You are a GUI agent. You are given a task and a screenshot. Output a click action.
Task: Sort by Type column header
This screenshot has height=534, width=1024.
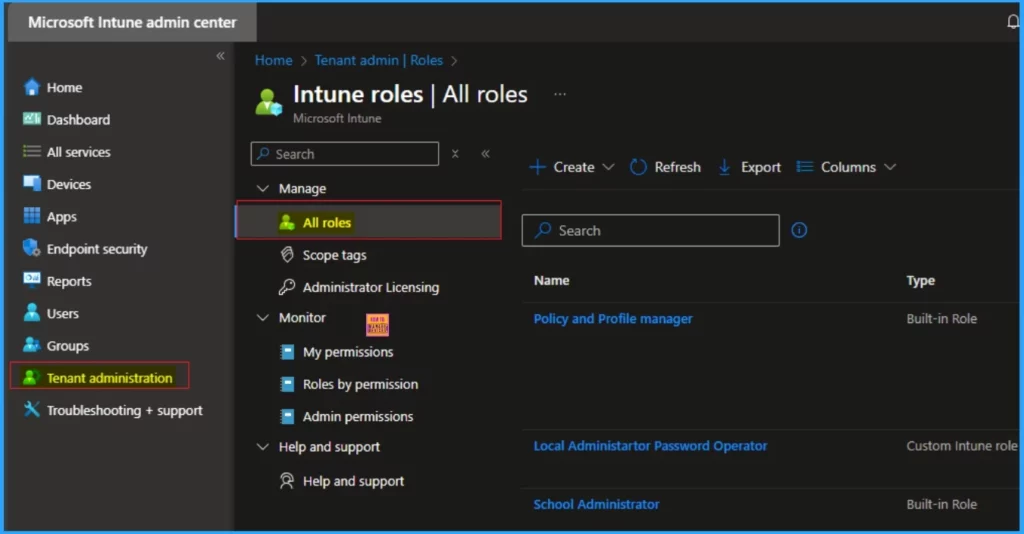pos(920,280)
